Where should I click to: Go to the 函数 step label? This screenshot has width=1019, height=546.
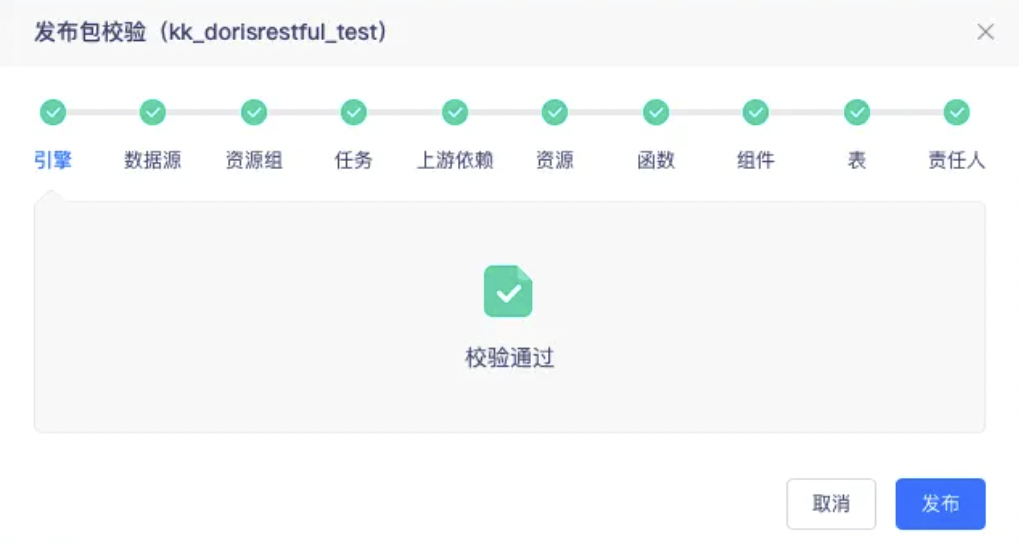656,160
